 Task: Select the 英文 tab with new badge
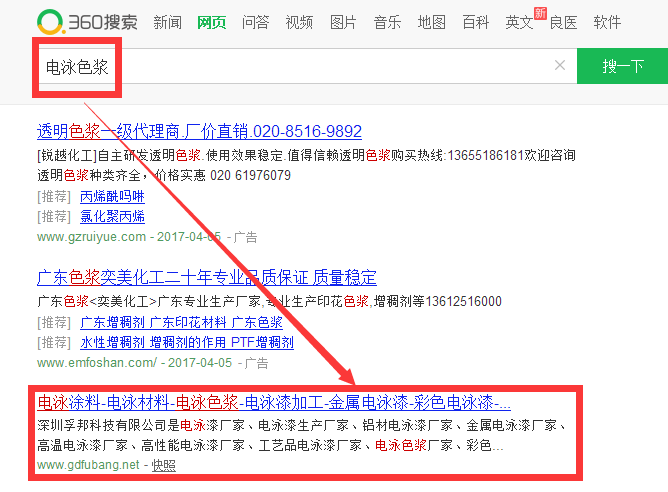[x=519, y=23]
